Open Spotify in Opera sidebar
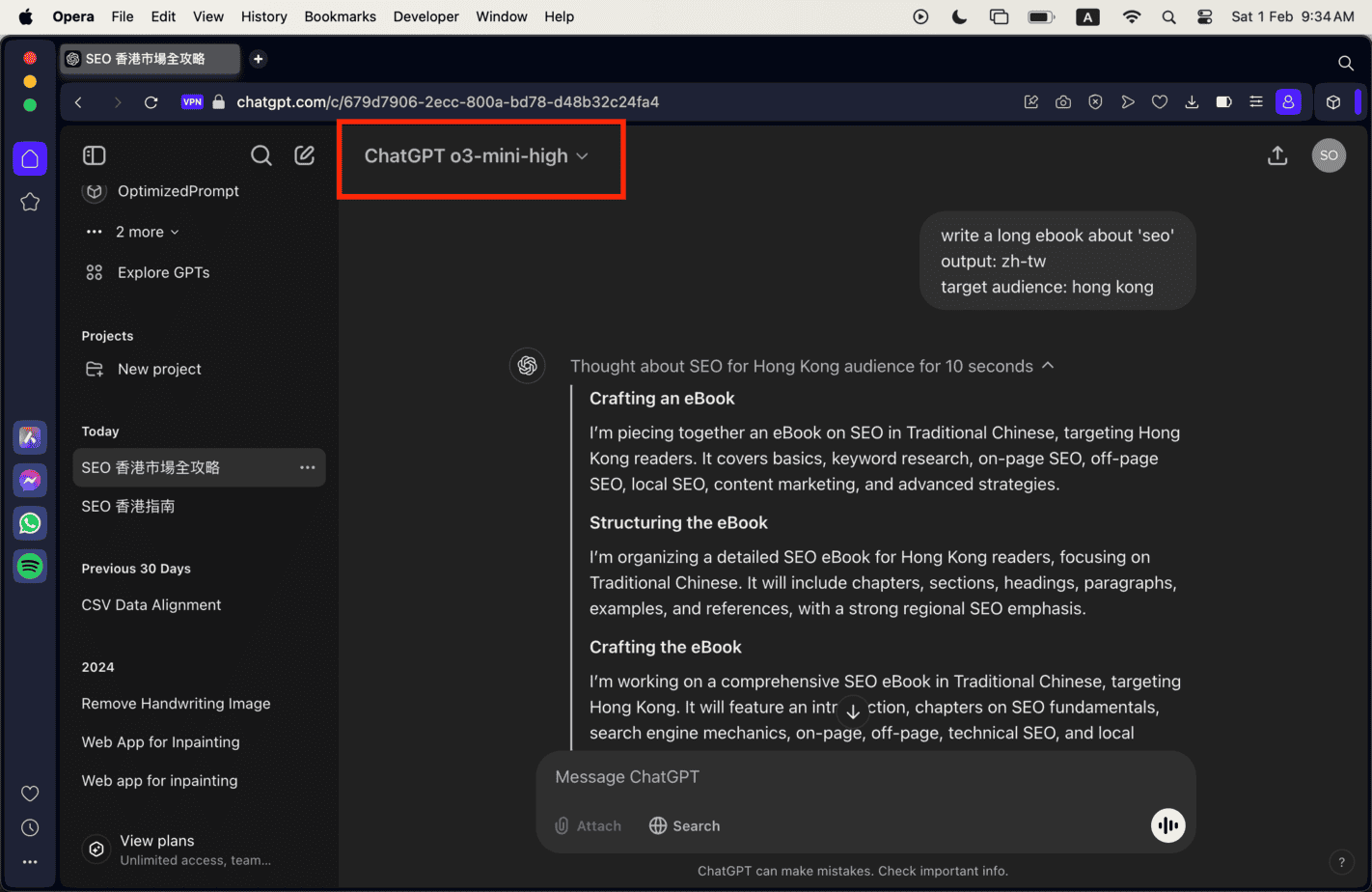The width and height of the screenshot is (1372, 892). point(30,566)
